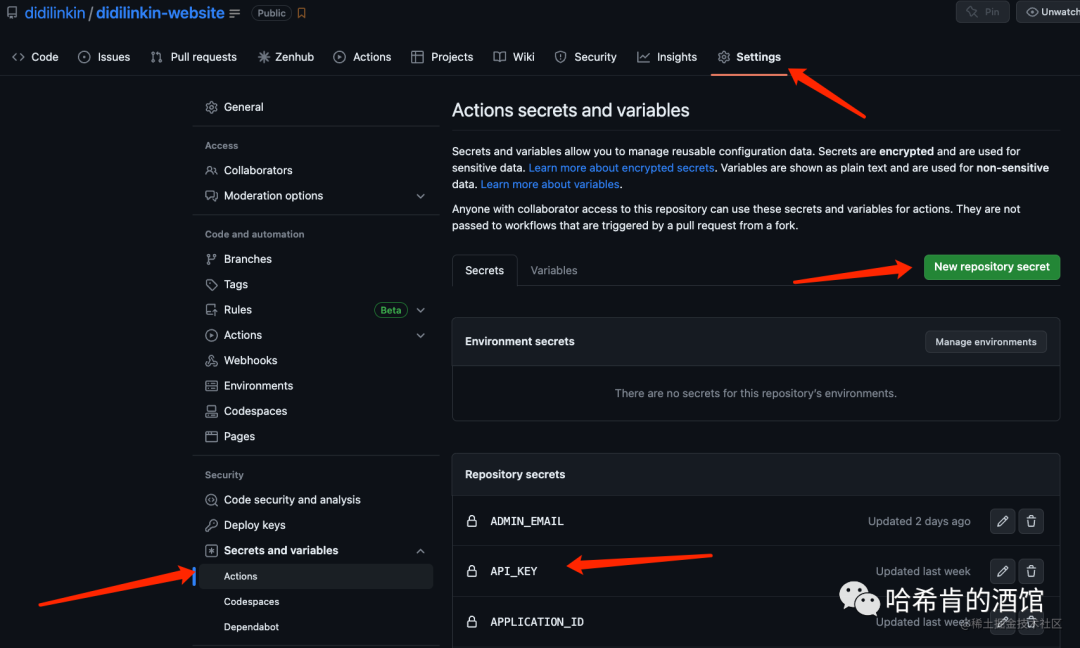Image resolution: width=1080 pixels, height=648 pixels.
Task: Edit the ADMIN_EMAIL secret with pencil icon
Action: [1002, 522]
